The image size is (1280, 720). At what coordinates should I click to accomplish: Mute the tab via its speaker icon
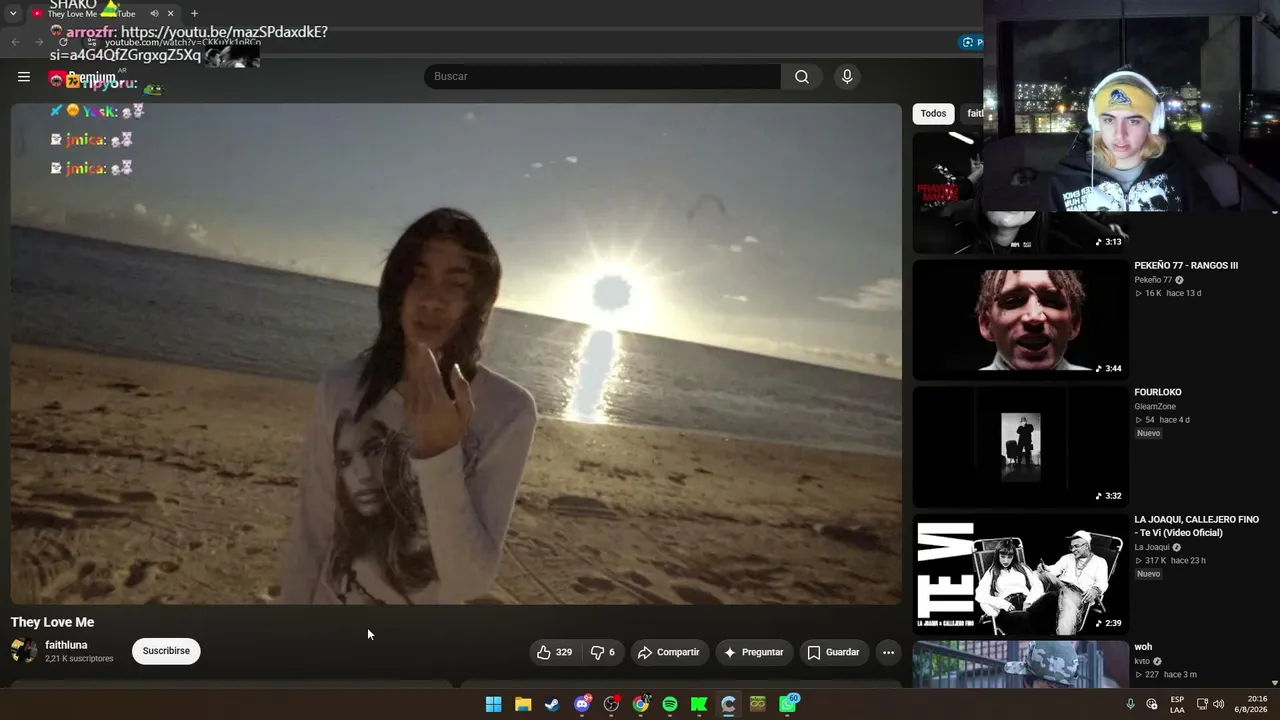[x=154, y=14]
